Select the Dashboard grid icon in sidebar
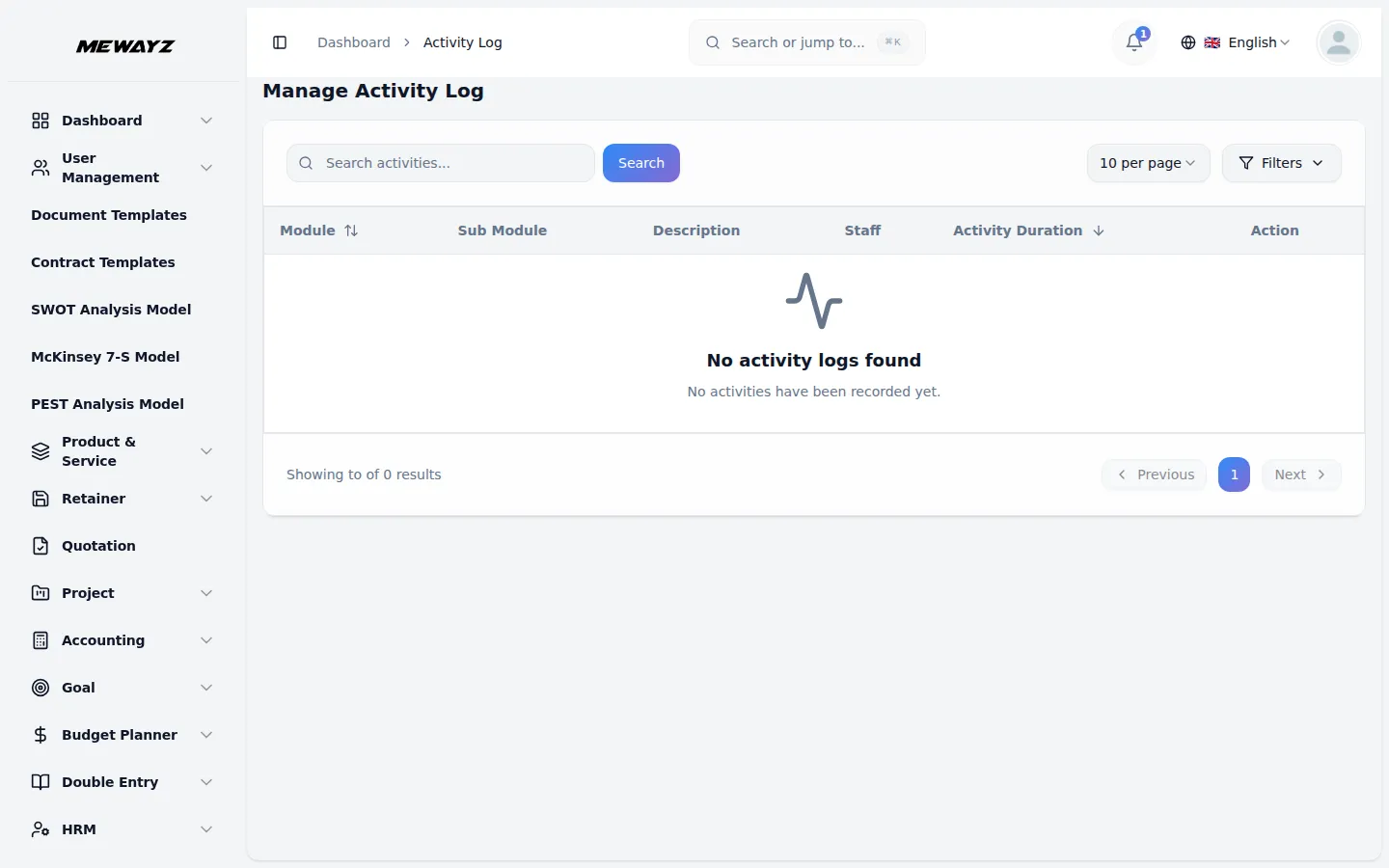Viewport: 1389px width, 868px height. (x=40, y=121)
